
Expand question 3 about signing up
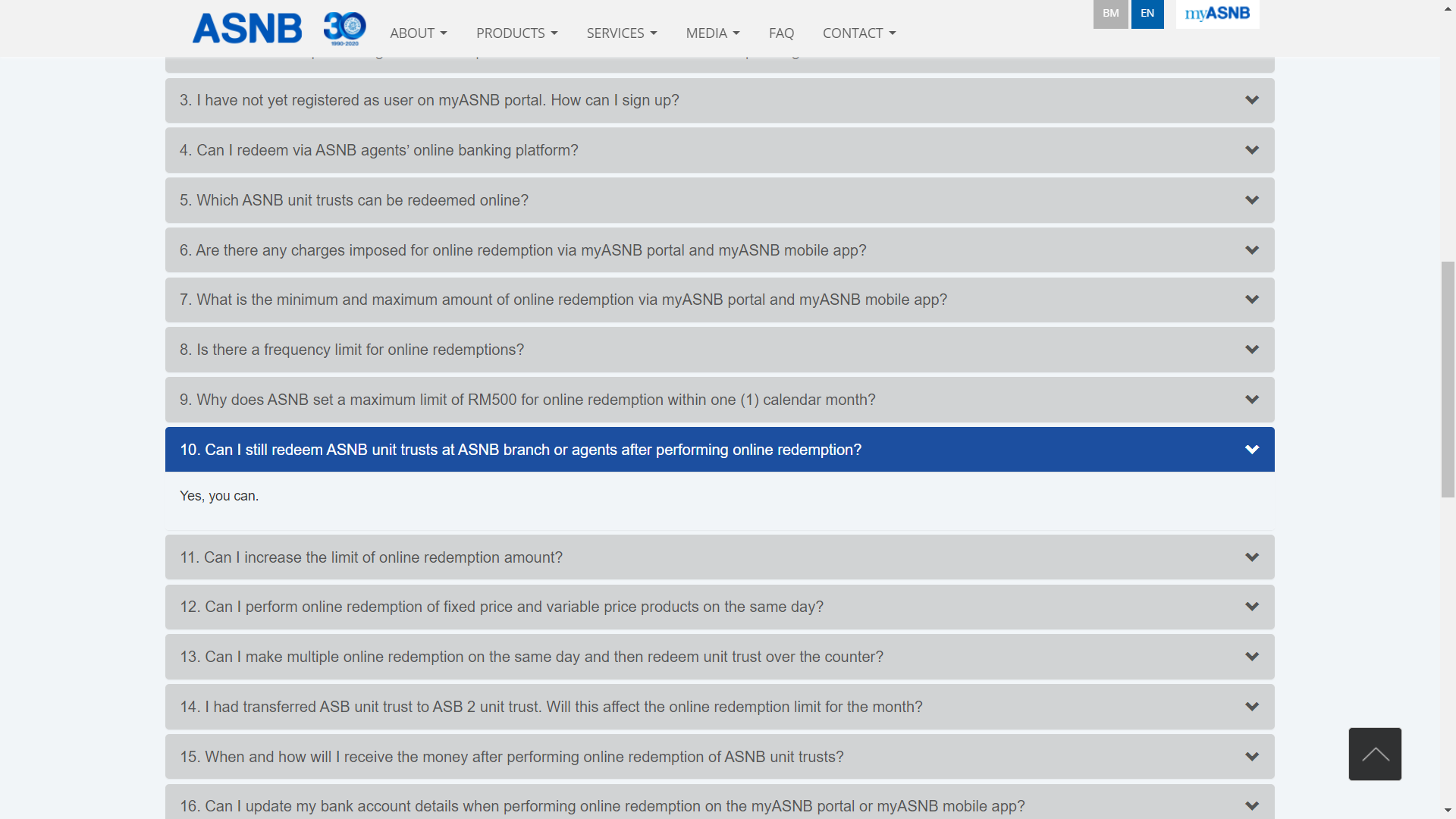point(720,100)
